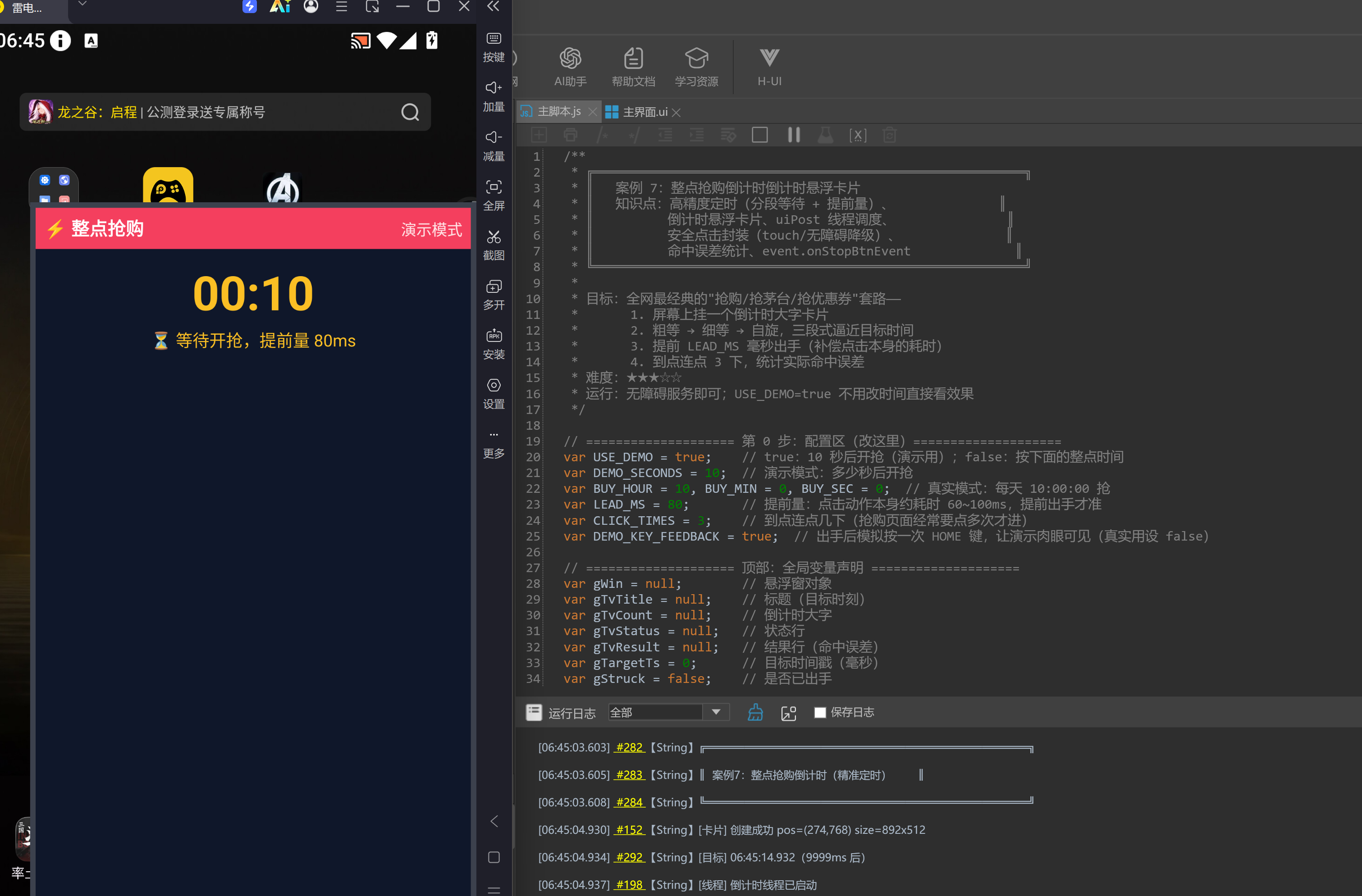1362x896 pixels.
Task: Open 学习资源 learning resources
Action: (696, 67)
